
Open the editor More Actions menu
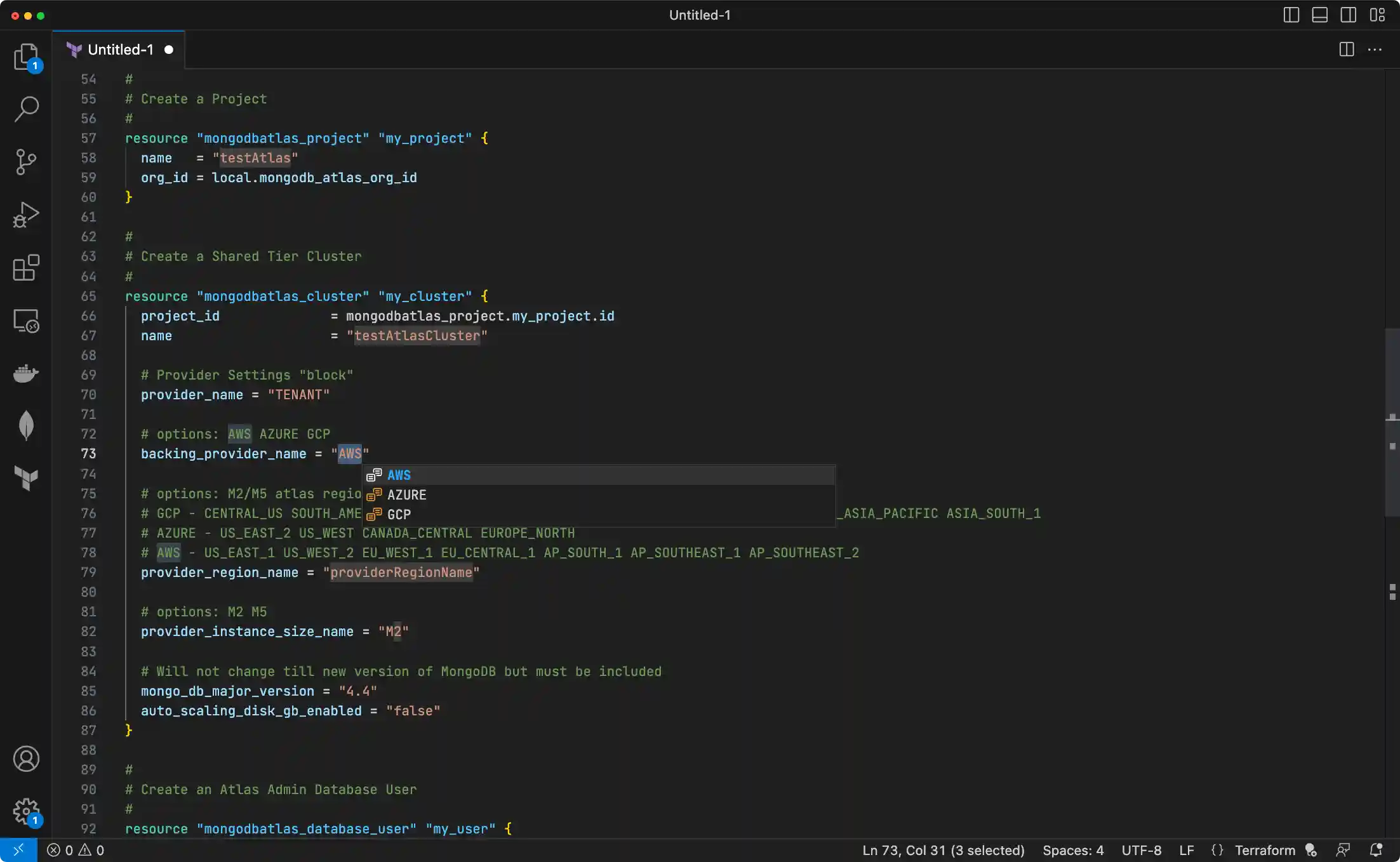tap(1375, 50)
